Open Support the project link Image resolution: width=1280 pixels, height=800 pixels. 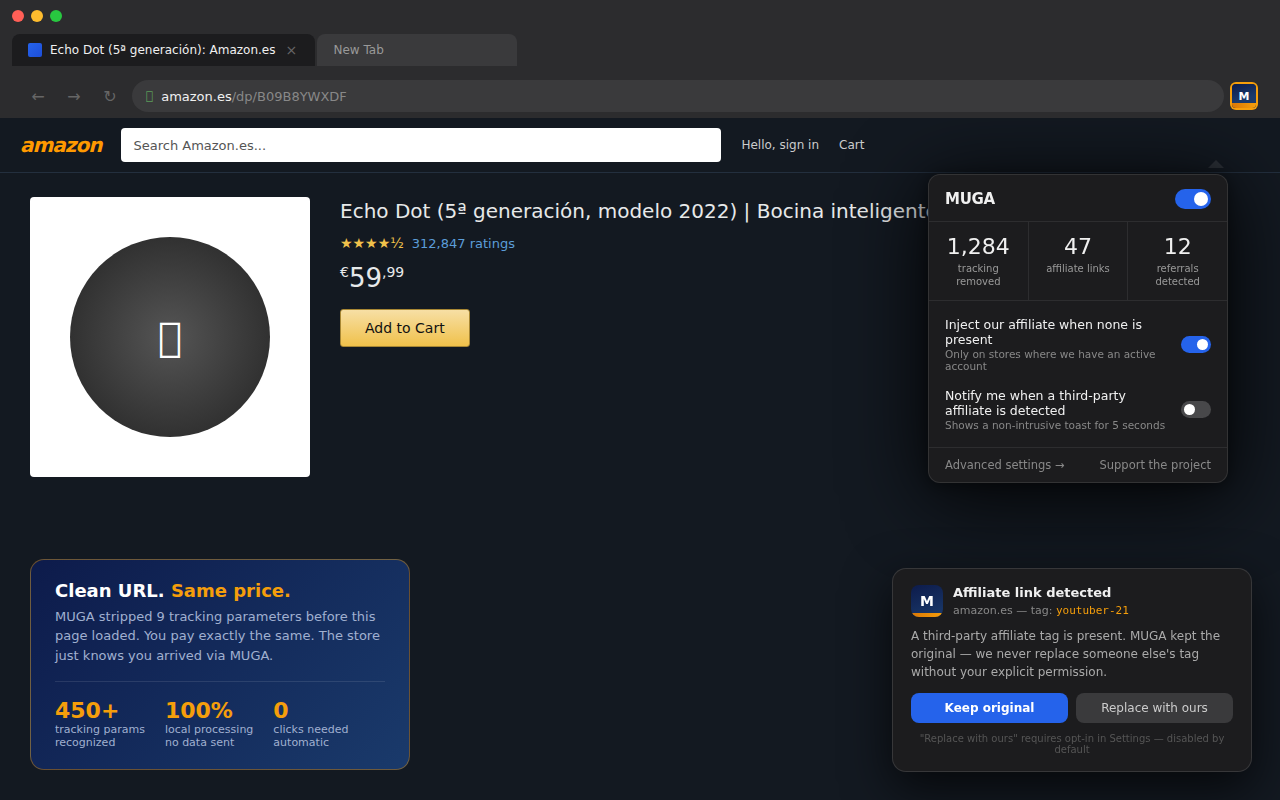(1155, 465)
